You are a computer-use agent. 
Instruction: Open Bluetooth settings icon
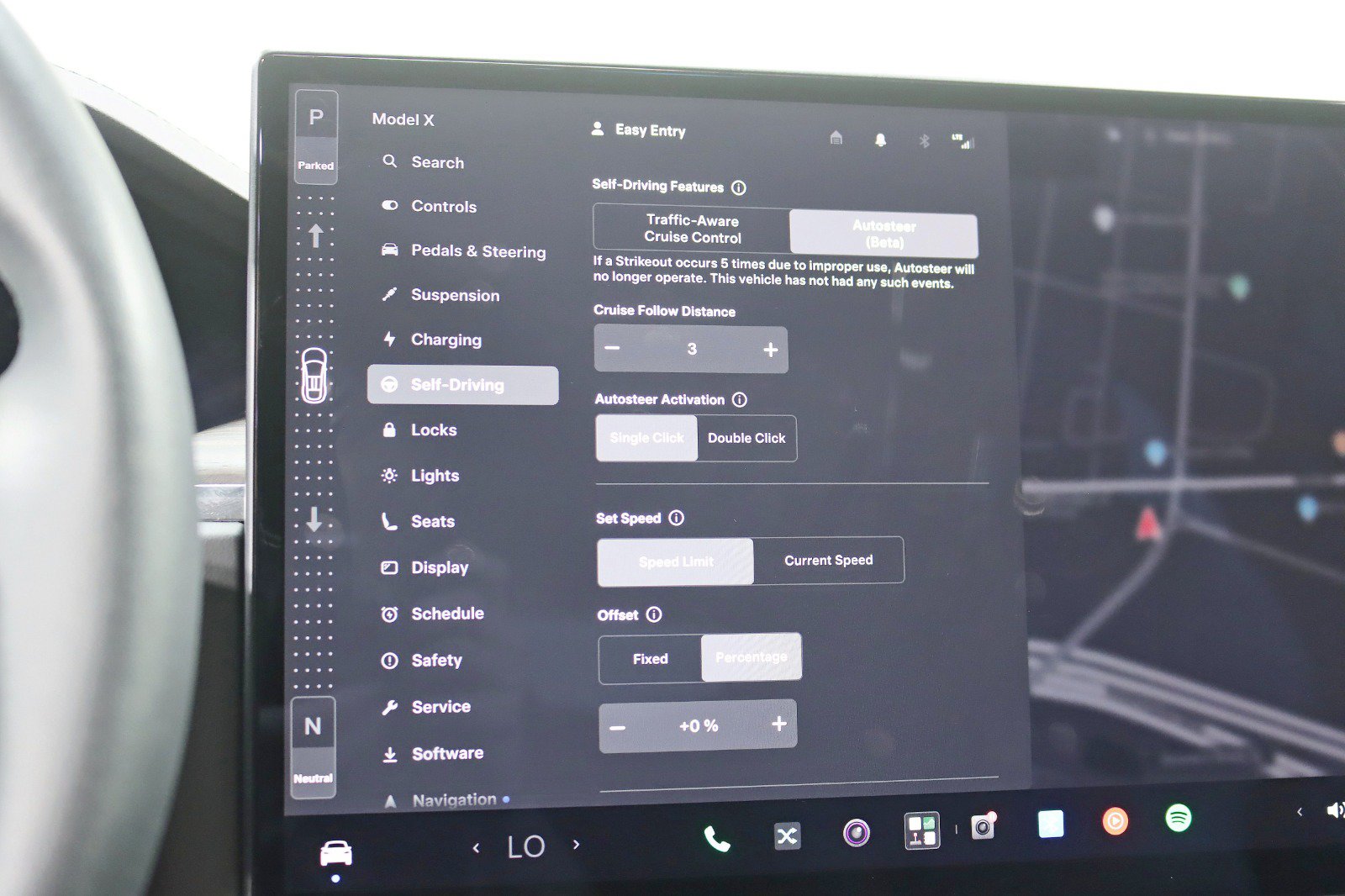coord(924,140)
